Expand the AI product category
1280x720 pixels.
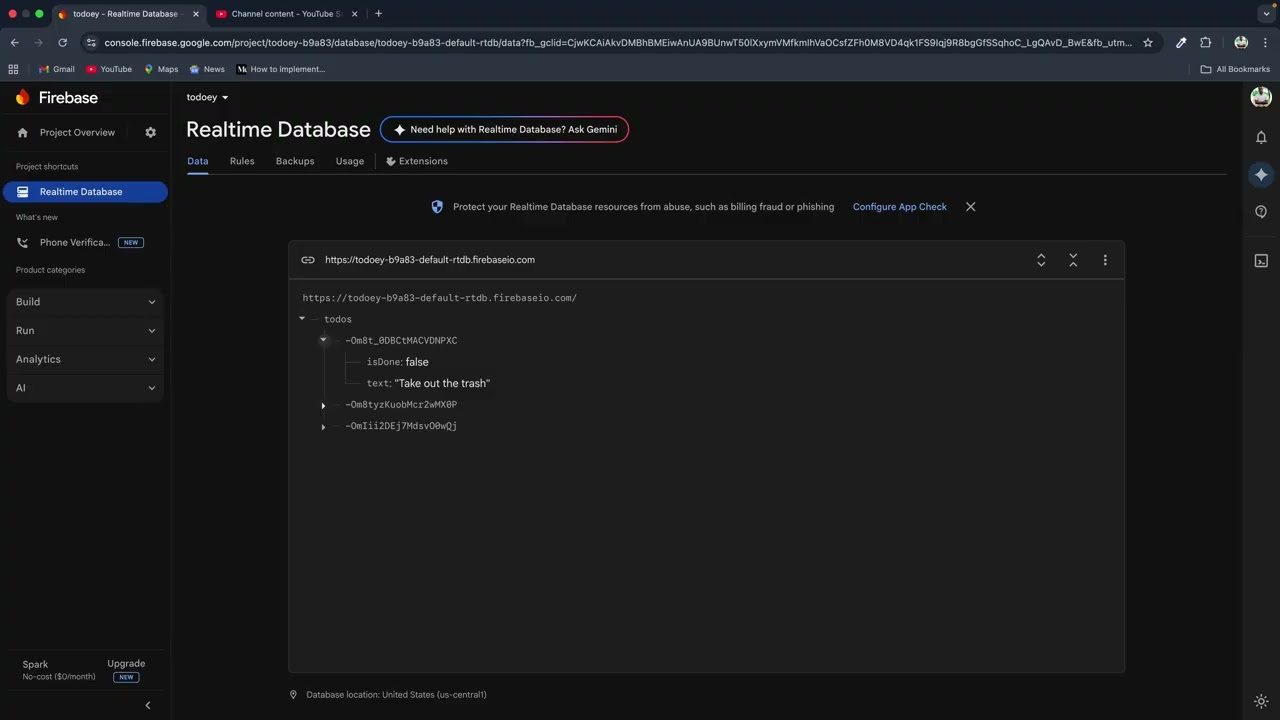(86, 388)
